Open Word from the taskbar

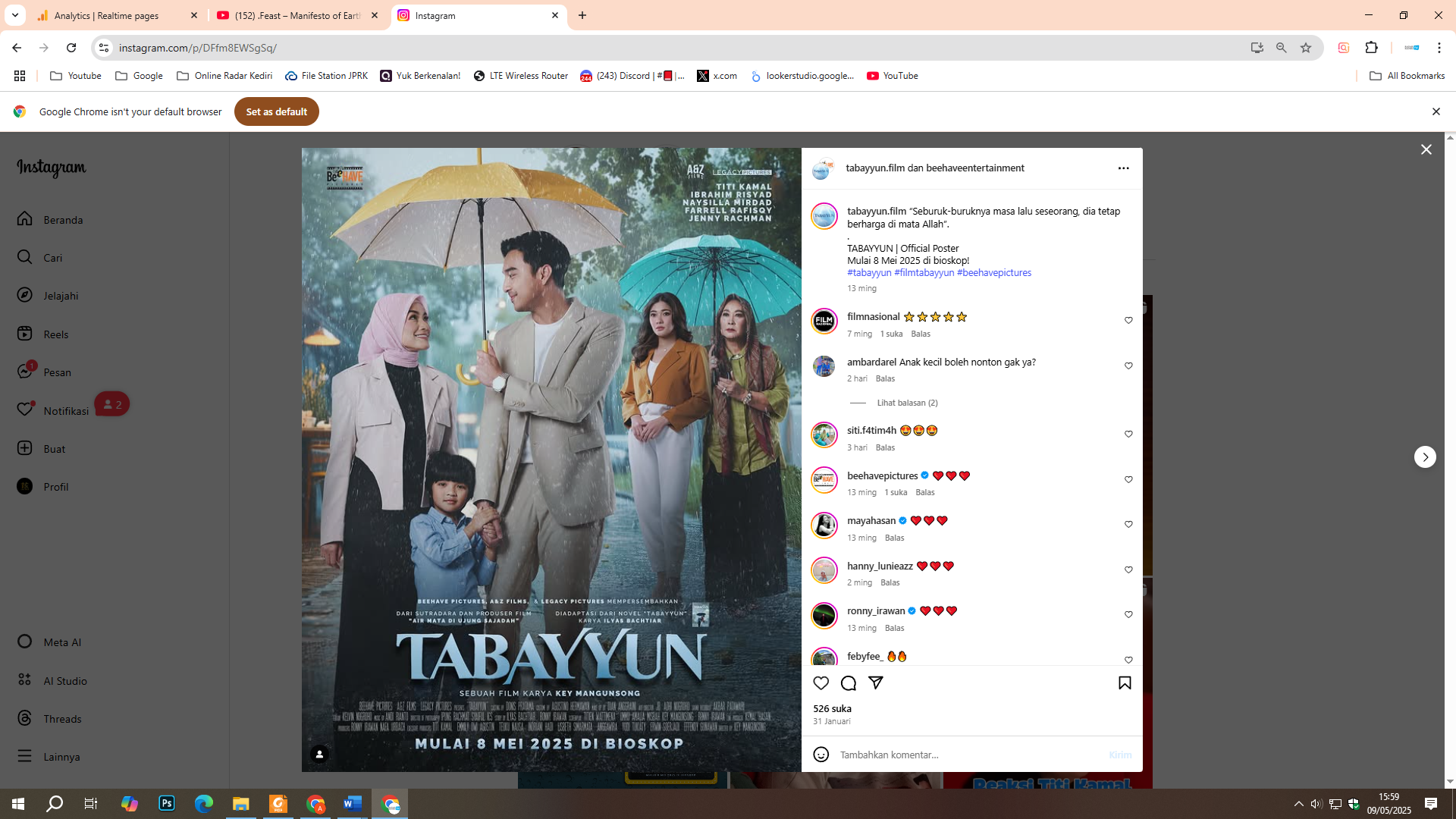(x=353, y=804)
